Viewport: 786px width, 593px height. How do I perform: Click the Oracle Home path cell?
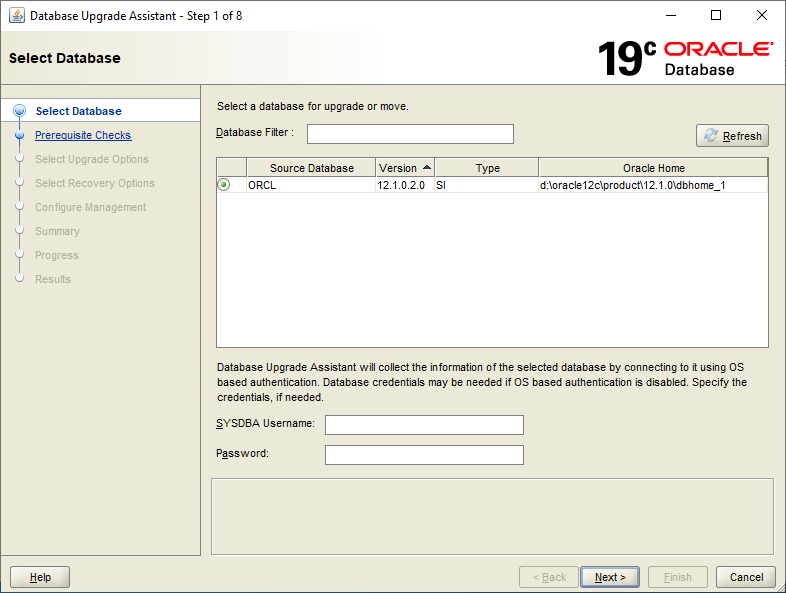[653, 185]
